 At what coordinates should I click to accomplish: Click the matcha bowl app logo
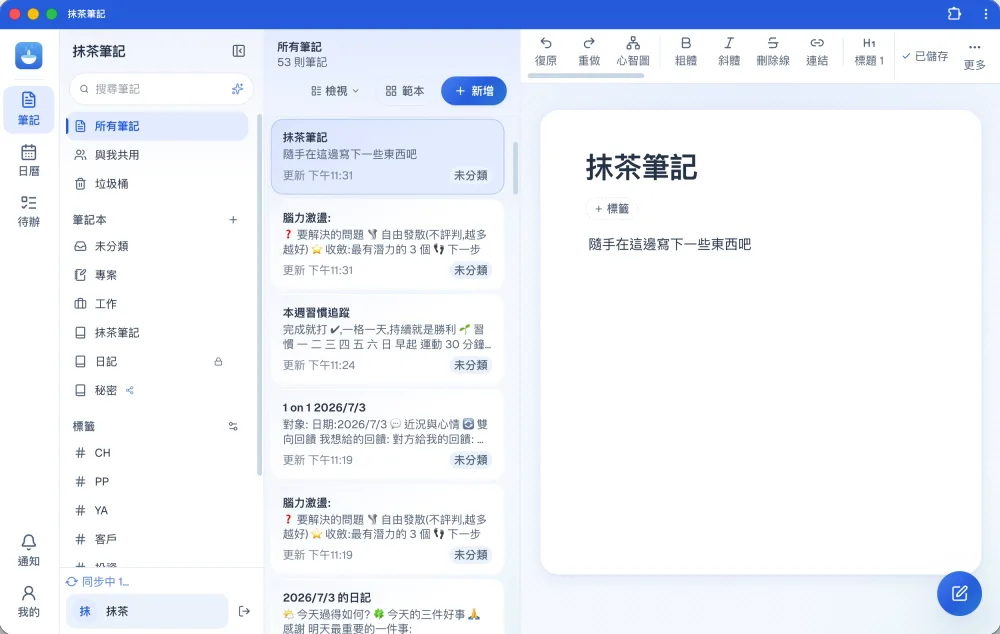pos(29,55)
